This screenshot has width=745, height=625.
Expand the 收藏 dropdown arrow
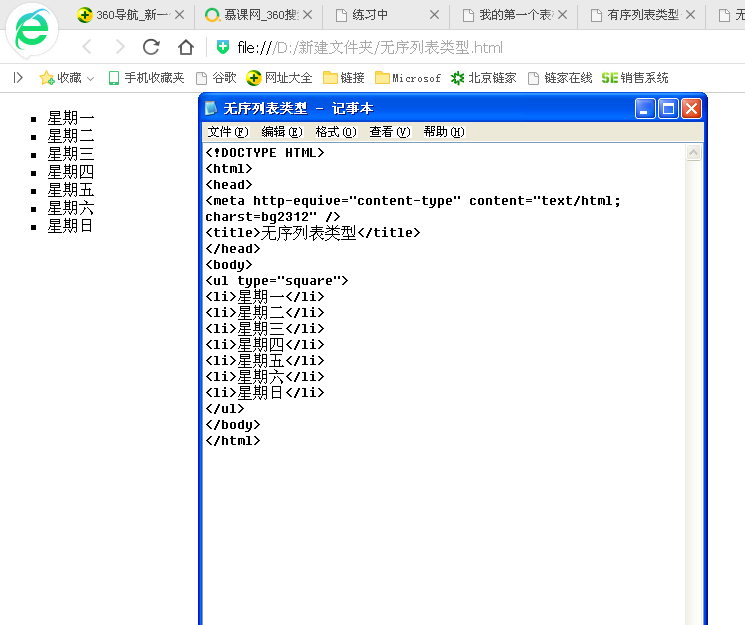tap(91, 78)
